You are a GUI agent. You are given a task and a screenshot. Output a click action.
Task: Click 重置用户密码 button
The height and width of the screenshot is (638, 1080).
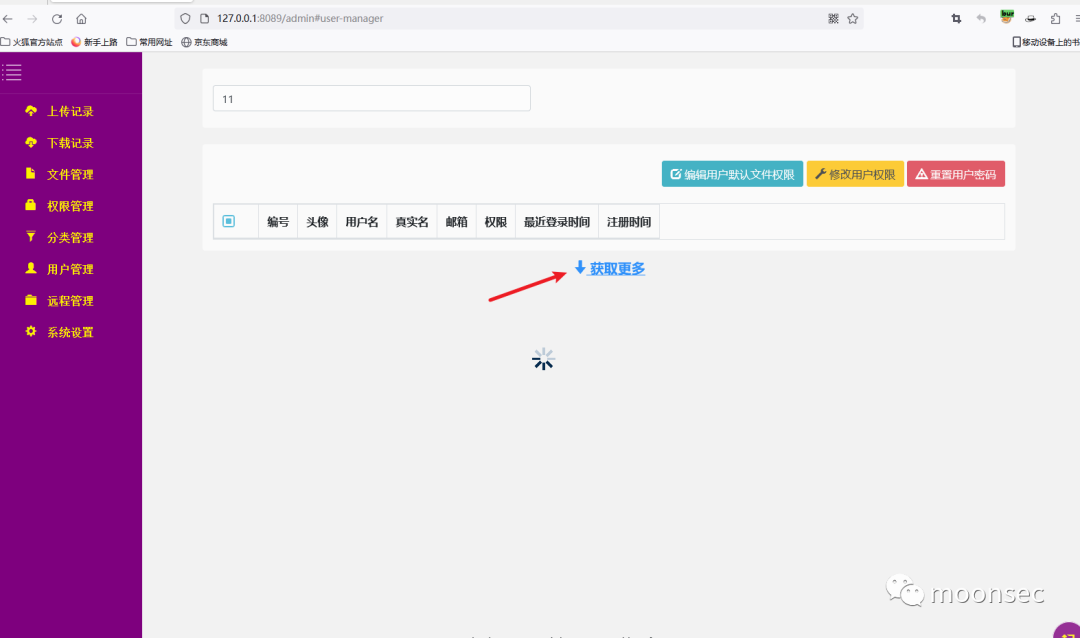955,174
